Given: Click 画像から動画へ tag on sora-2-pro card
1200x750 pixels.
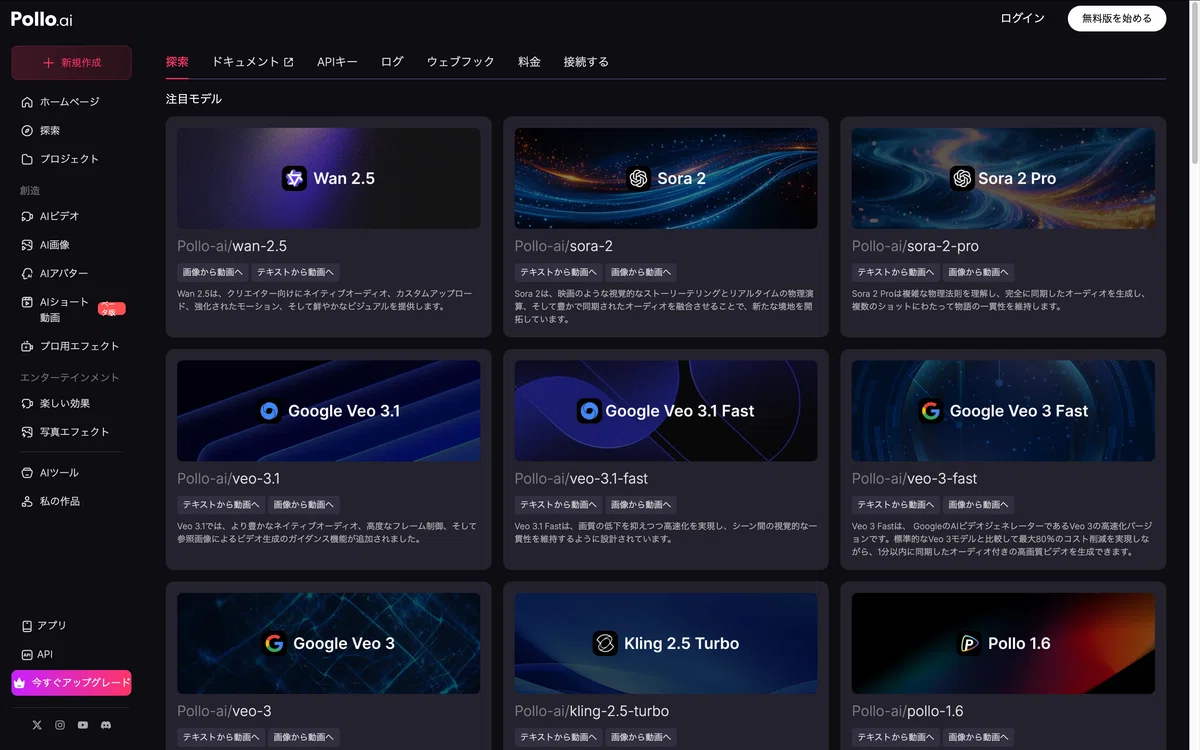Looking at the screenshot, I should coord(980,272).
